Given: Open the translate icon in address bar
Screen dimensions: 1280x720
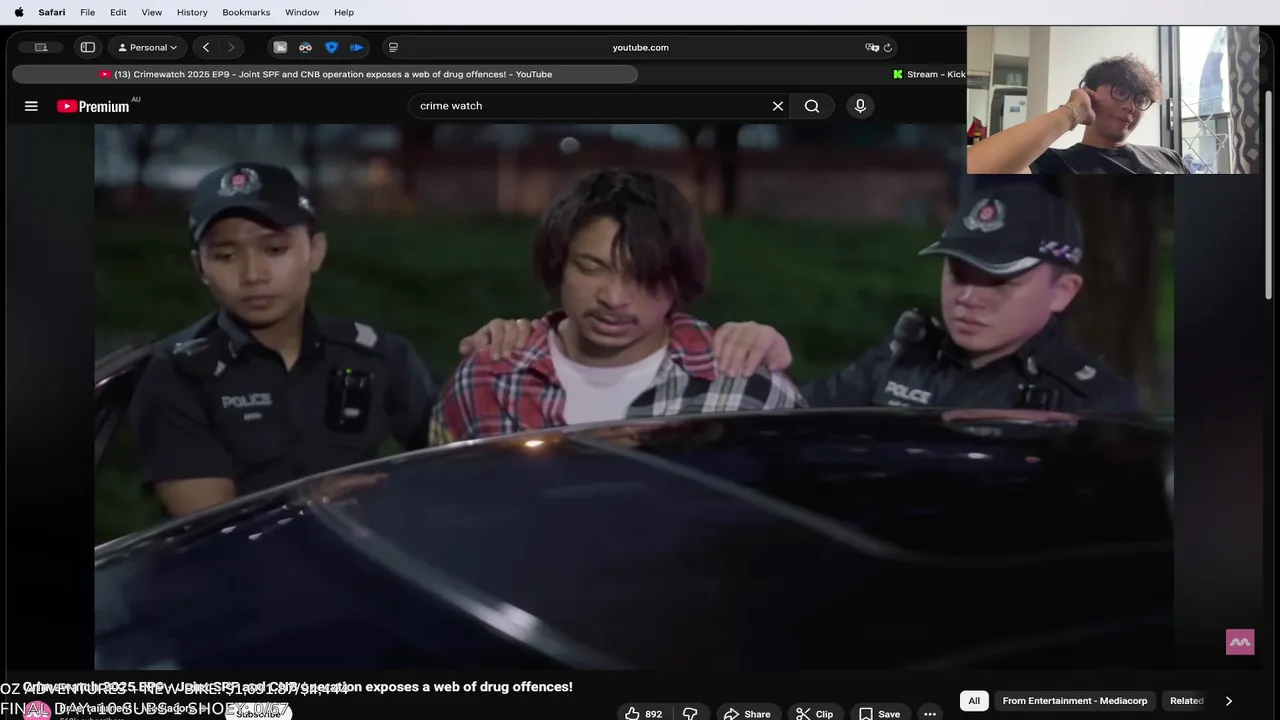Looking at the screenshot, I should click(872, 47).
